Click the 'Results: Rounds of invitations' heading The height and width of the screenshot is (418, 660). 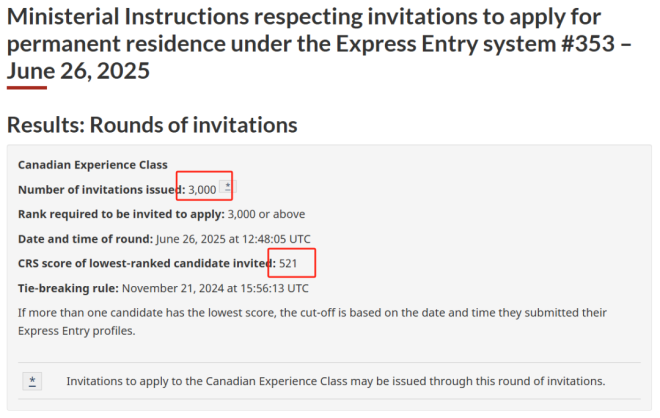tap(152, 125)
